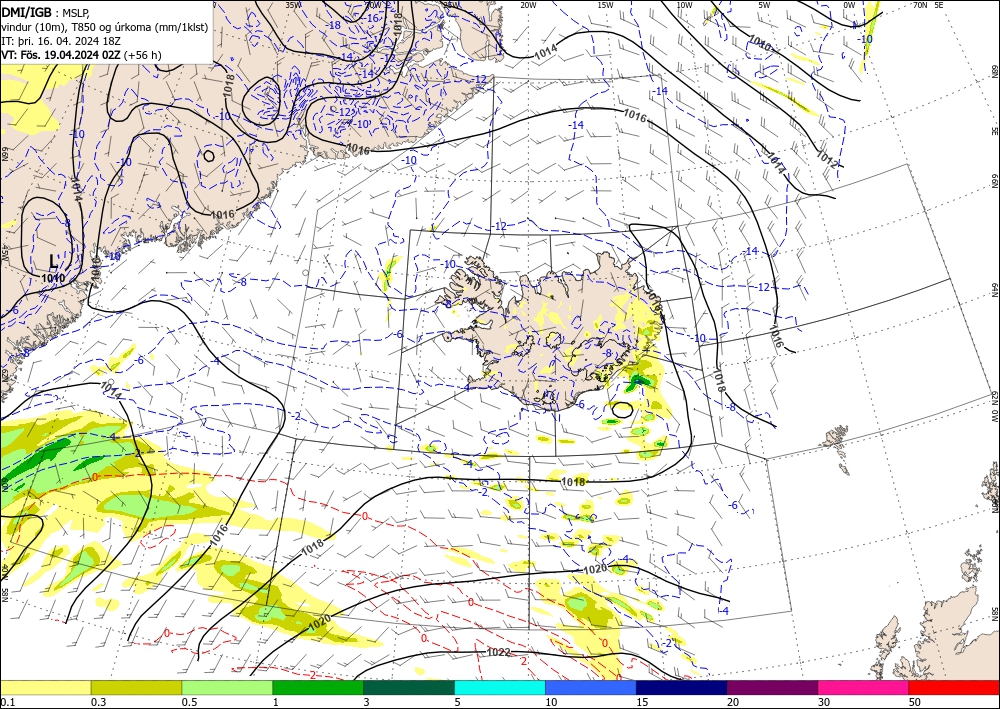Click the '1022' isobar label
1000x709 pixels.
pos(497,652)
